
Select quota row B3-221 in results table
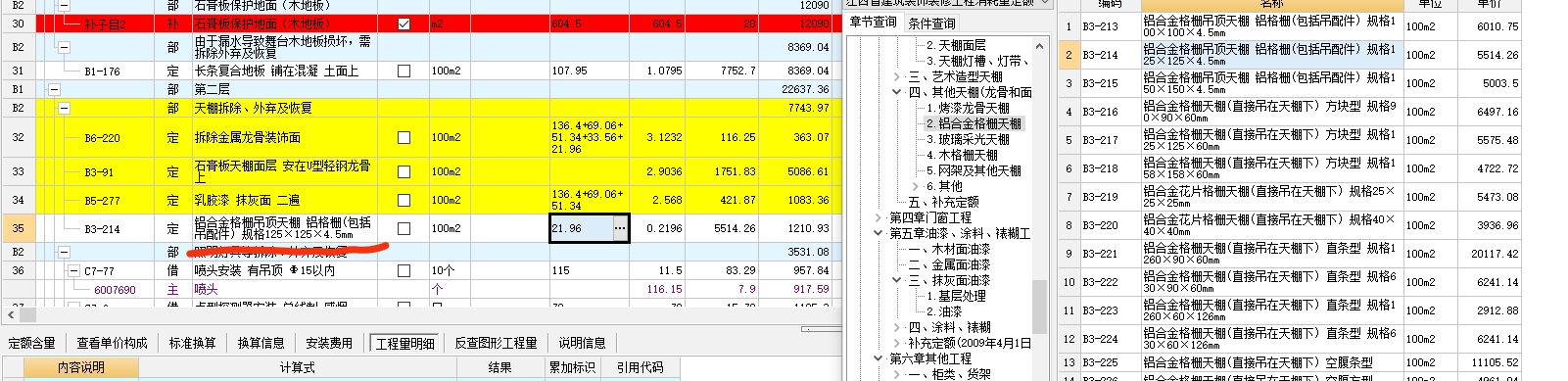1290,254
